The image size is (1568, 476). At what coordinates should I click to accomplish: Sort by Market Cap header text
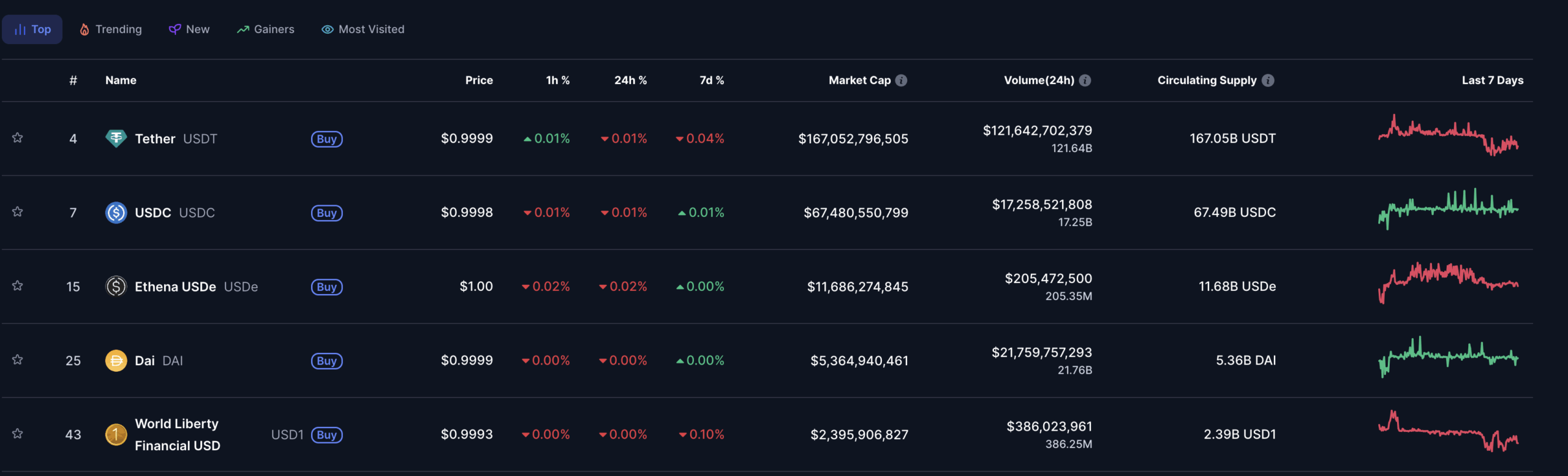pos(859,80)
